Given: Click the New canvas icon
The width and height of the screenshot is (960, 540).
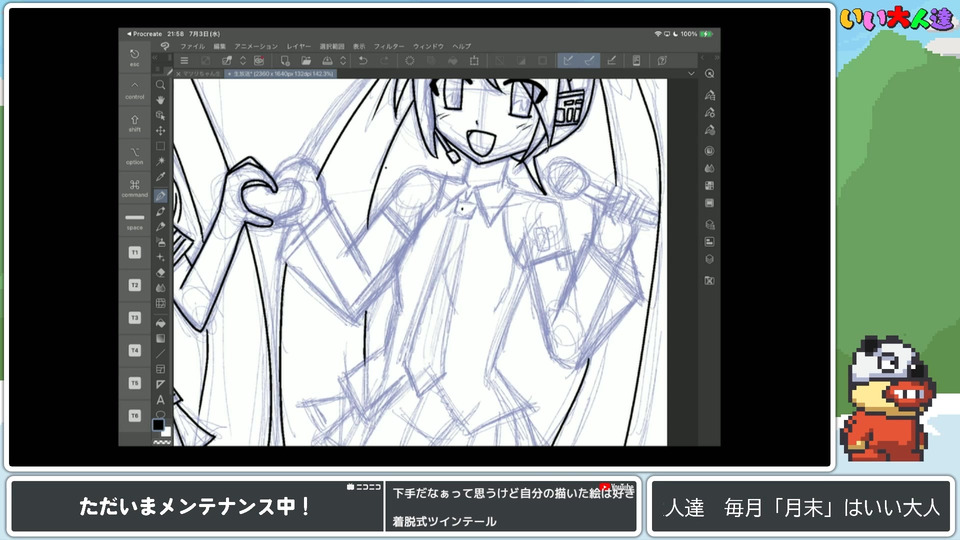Looking at the screenshot, I should 285,61.
